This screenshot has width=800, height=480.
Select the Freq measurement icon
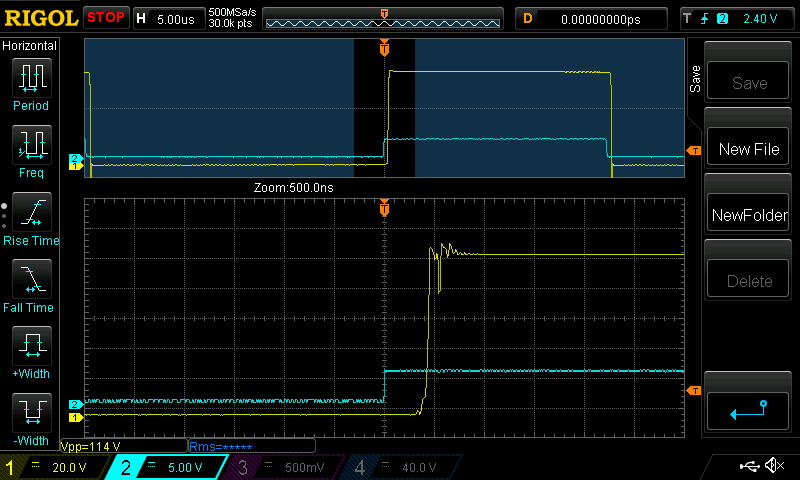[30, 146]
